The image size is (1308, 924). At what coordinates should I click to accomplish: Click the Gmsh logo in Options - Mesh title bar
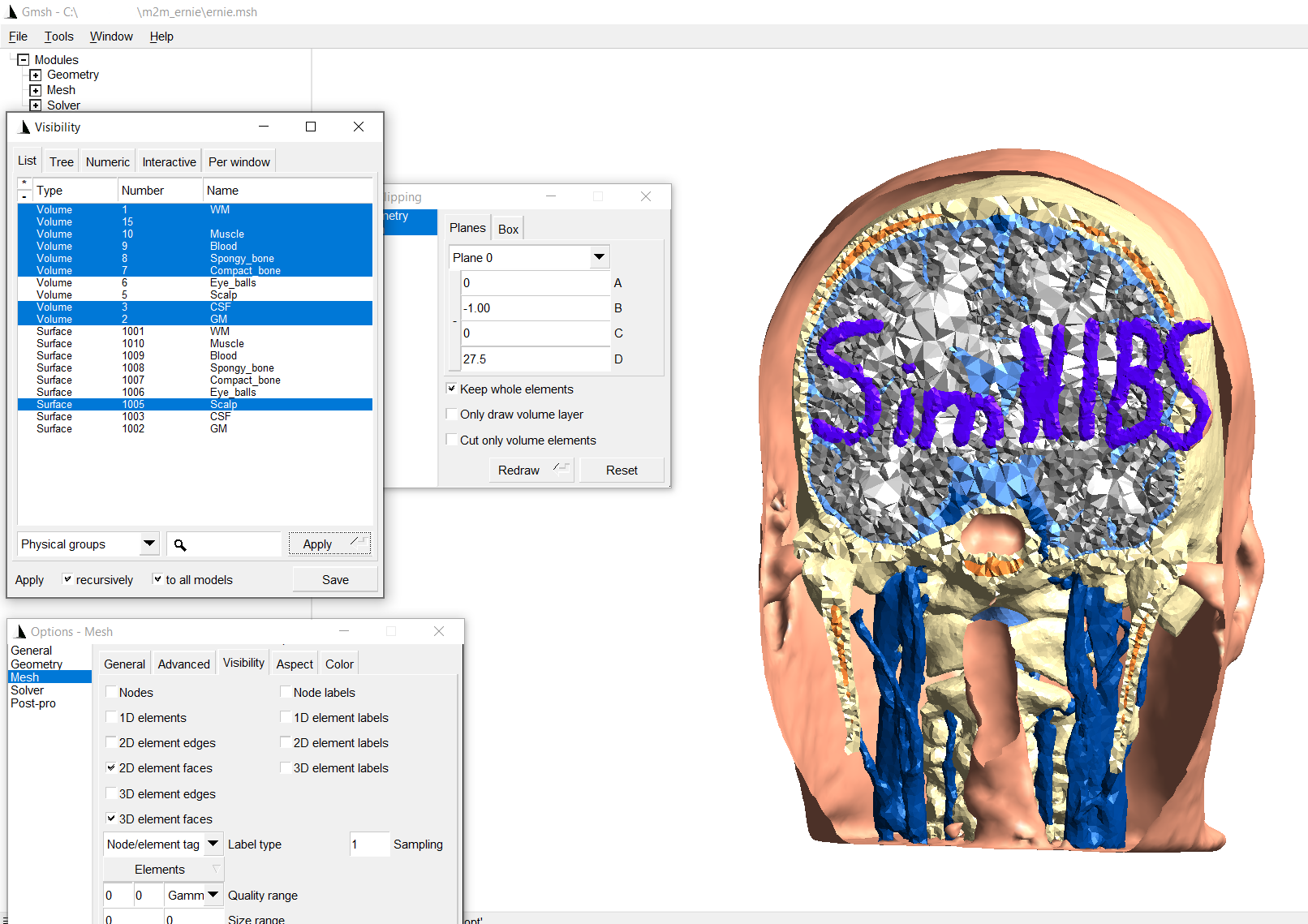(x=20, y=632)
